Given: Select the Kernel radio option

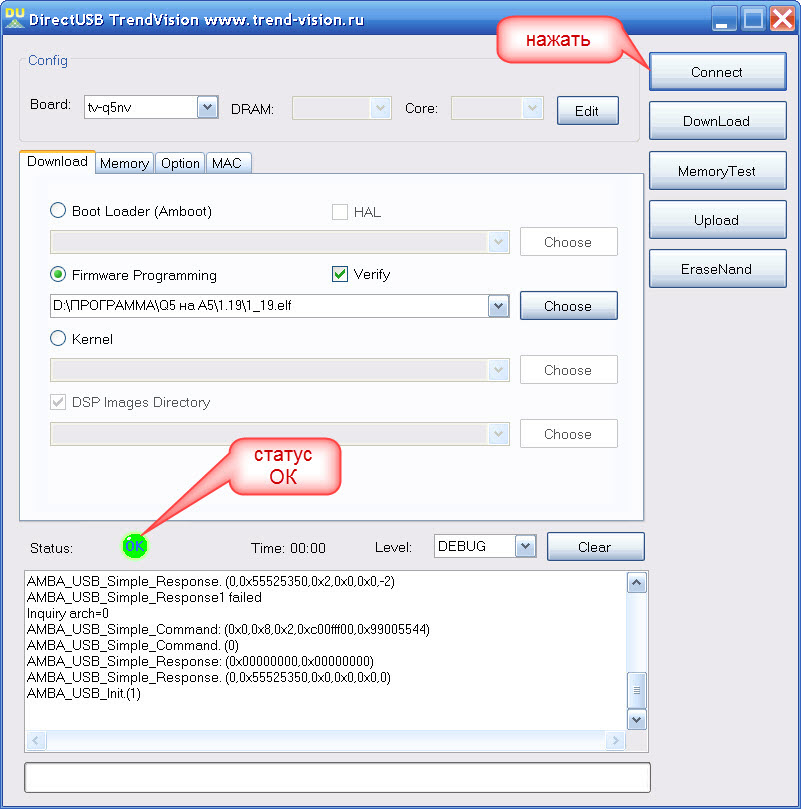Looking at the screenshot, I should pos(59,339).
